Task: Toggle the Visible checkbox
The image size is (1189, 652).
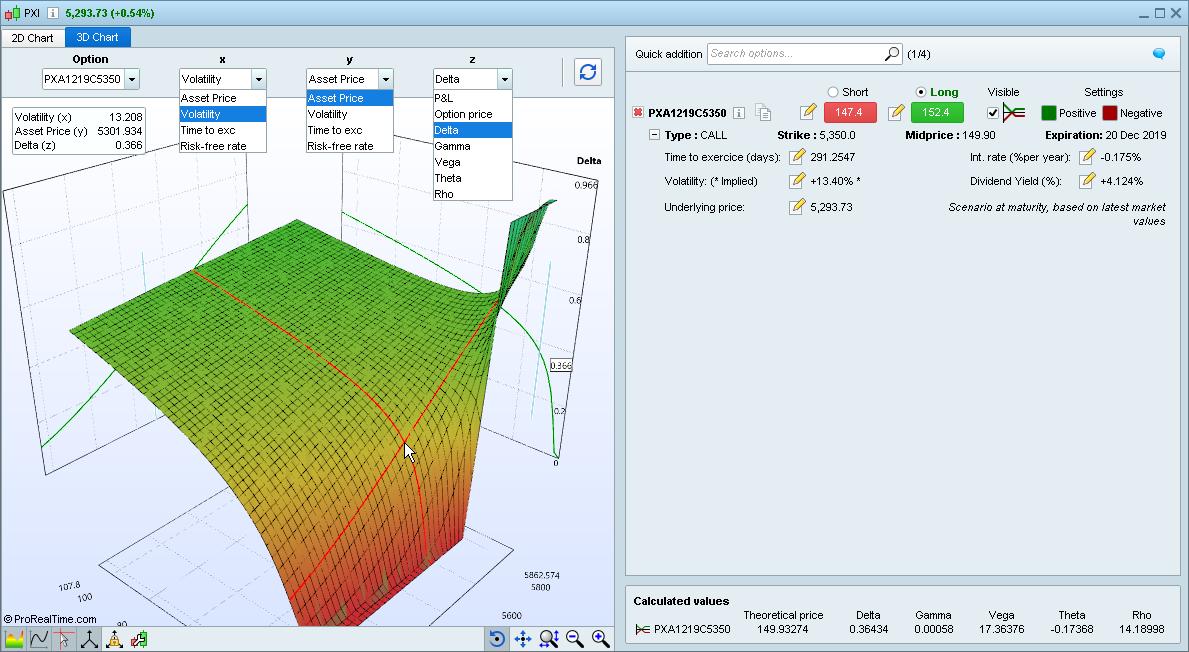Action: point(993,113)
